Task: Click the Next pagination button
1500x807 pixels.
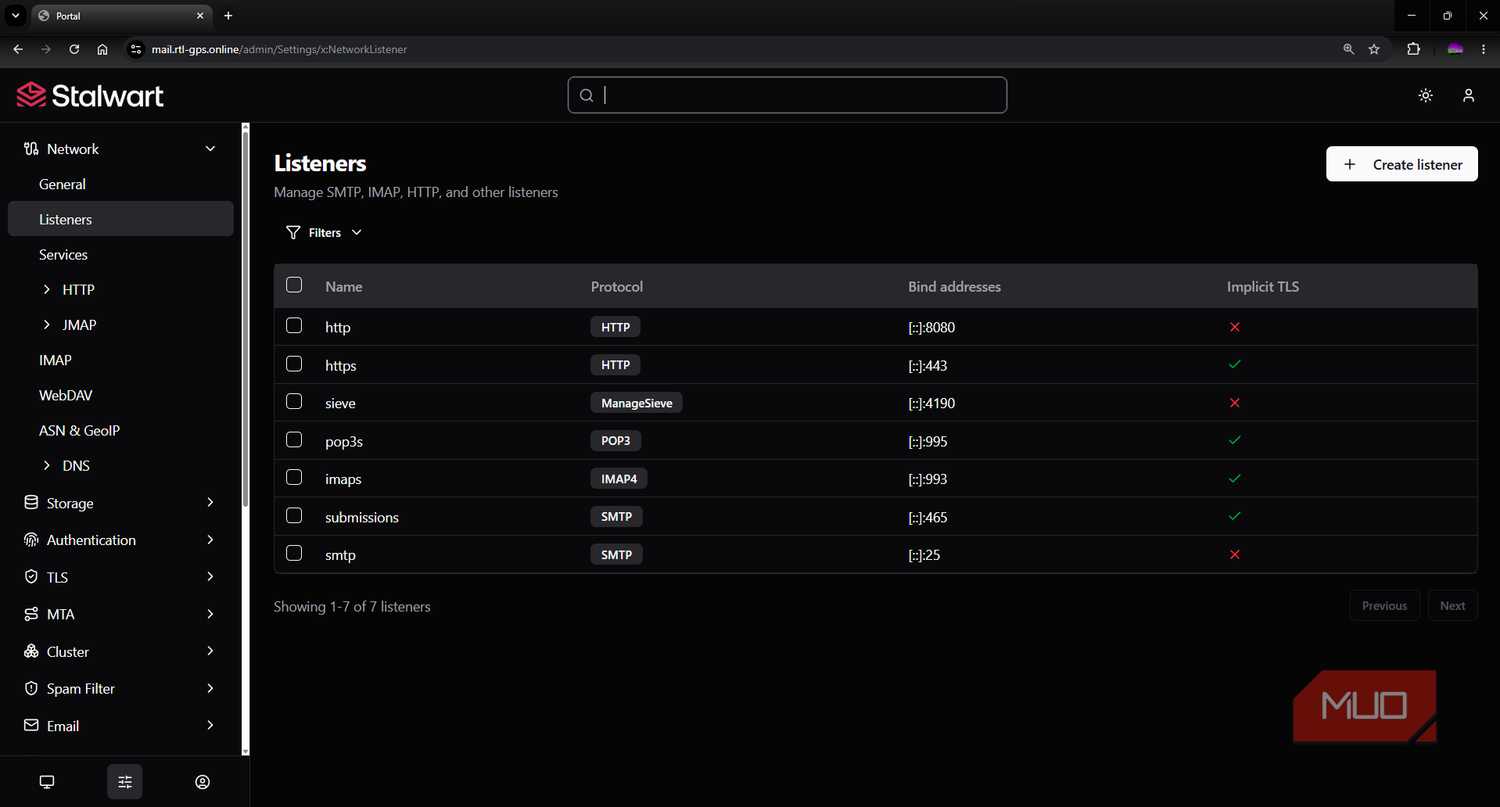Action: [1452, 606]
